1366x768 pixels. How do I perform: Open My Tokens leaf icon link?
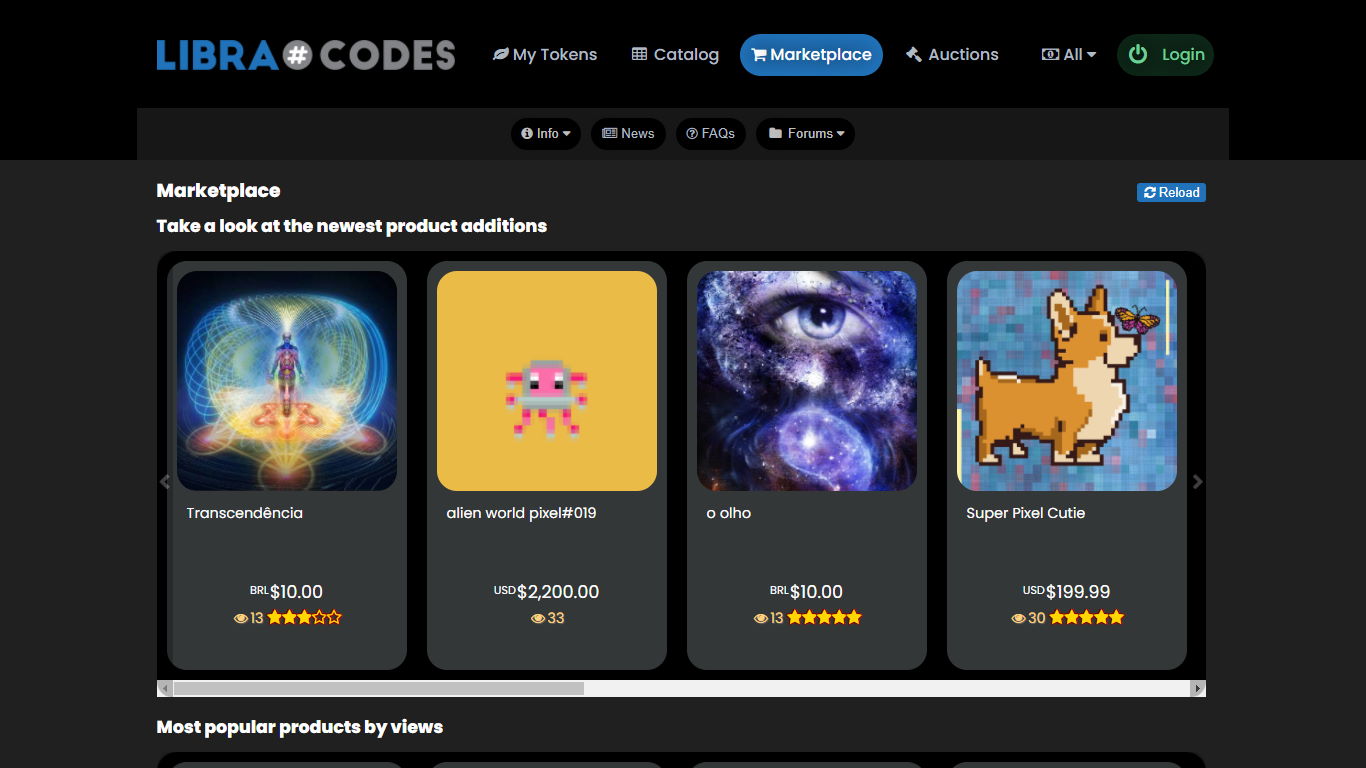coord(501,54)
